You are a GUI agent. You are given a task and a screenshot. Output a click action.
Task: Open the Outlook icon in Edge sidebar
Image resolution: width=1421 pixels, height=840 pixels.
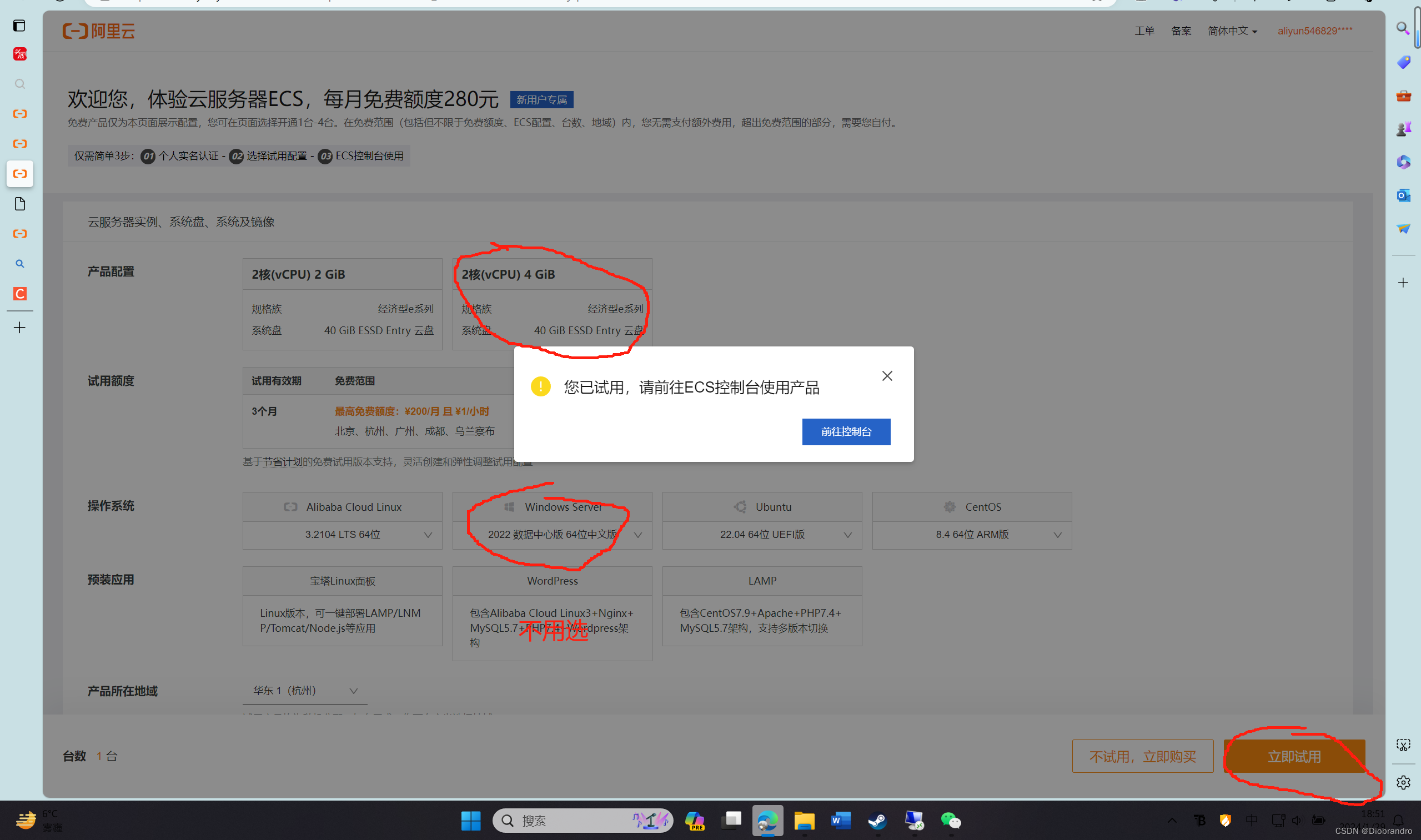tap(1402, 196)
